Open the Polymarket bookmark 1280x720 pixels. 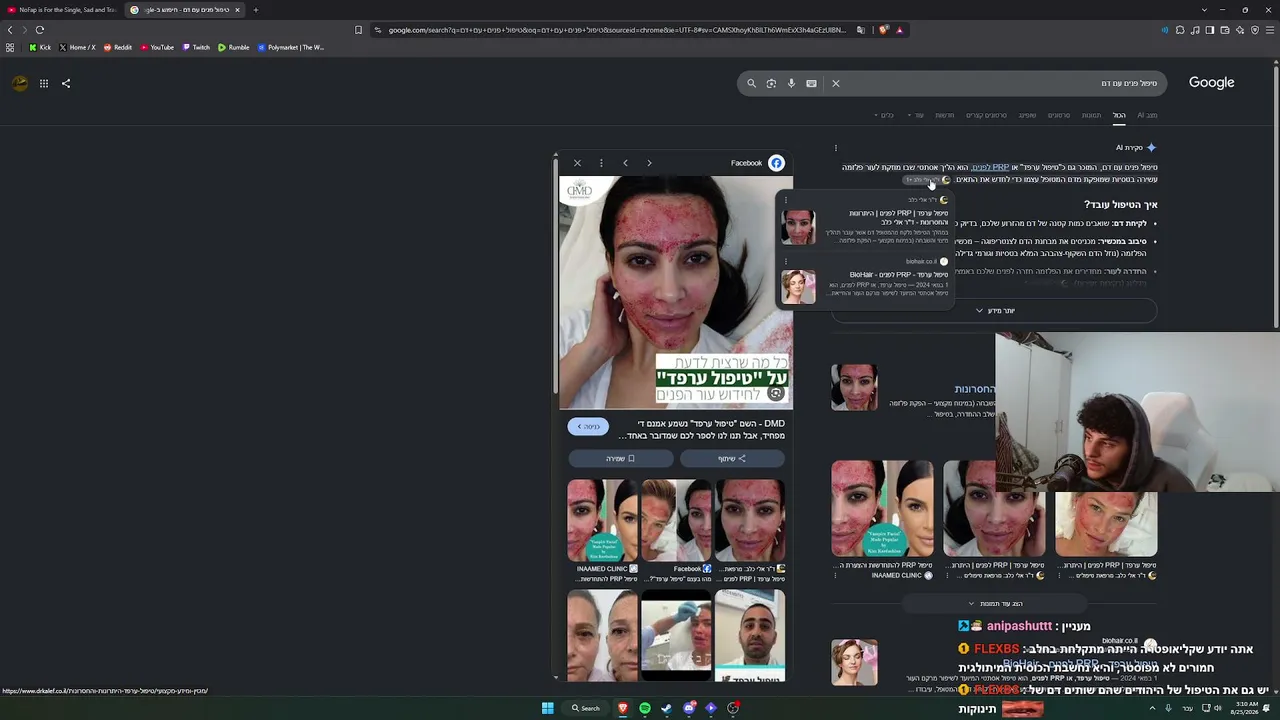click(x=291, y=47)
